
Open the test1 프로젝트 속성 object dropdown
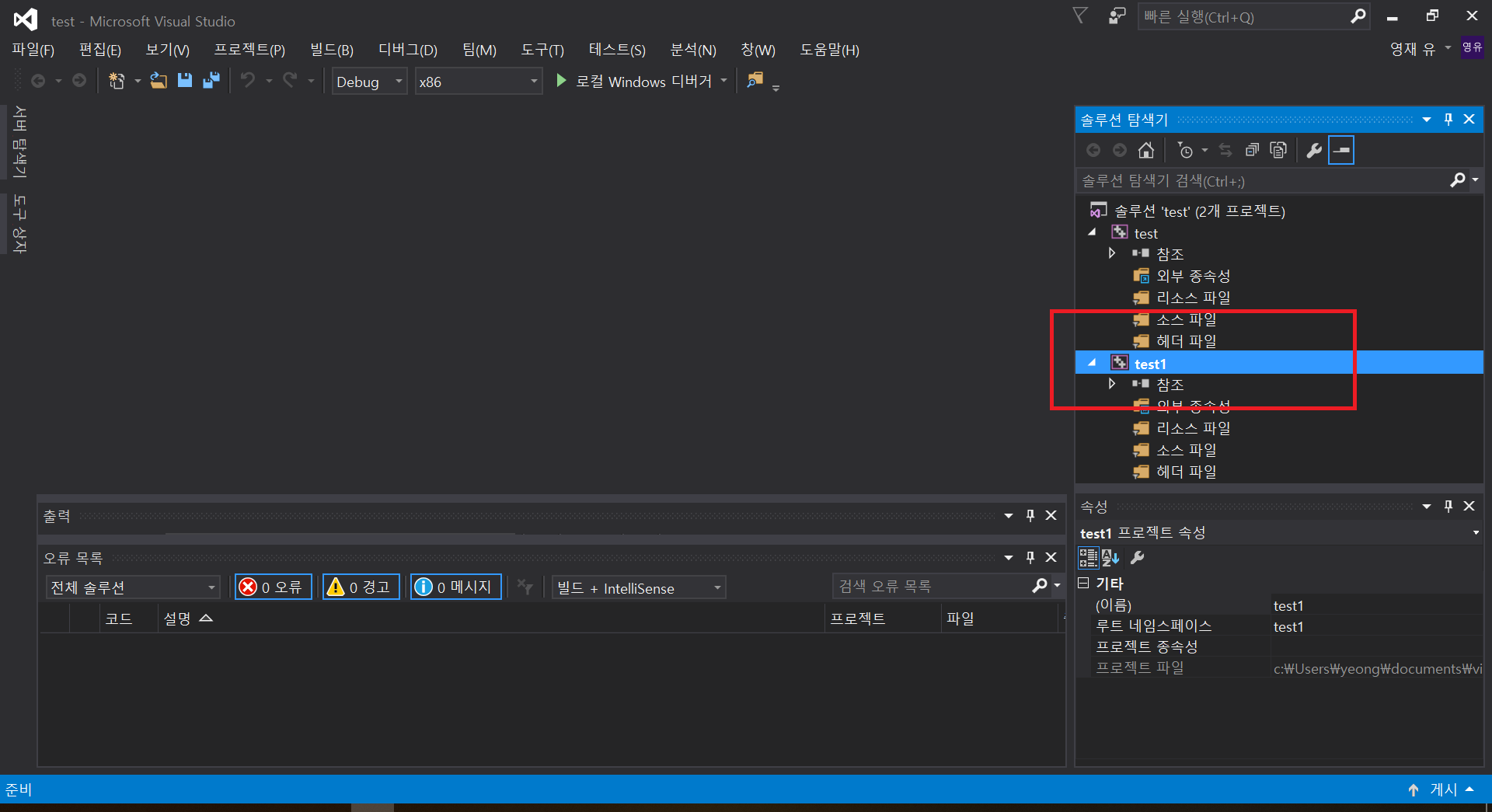(x=1476, y=532)
